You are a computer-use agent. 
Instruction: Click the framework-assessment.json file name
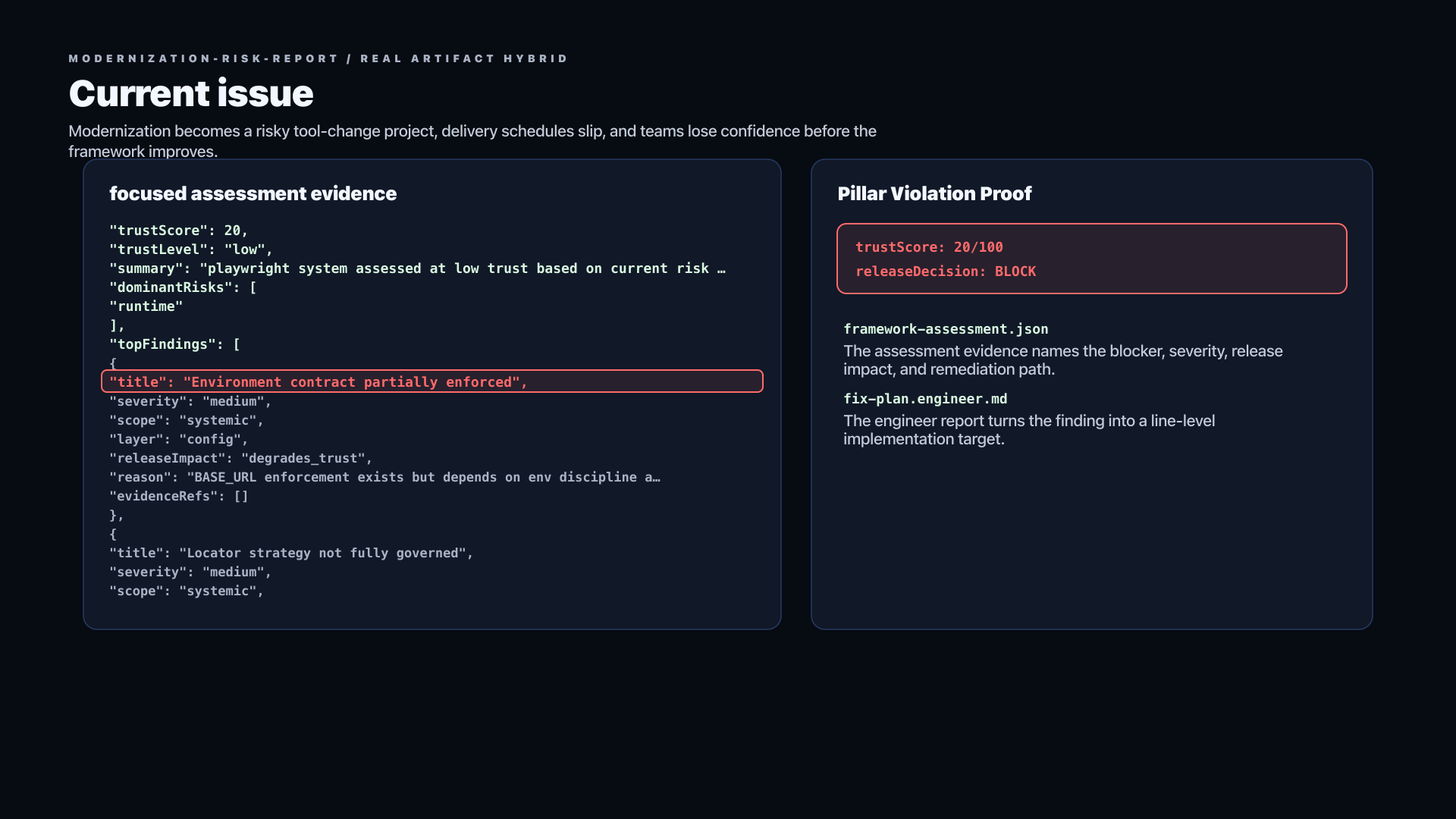pyautogui.click(x=946, y=329)
